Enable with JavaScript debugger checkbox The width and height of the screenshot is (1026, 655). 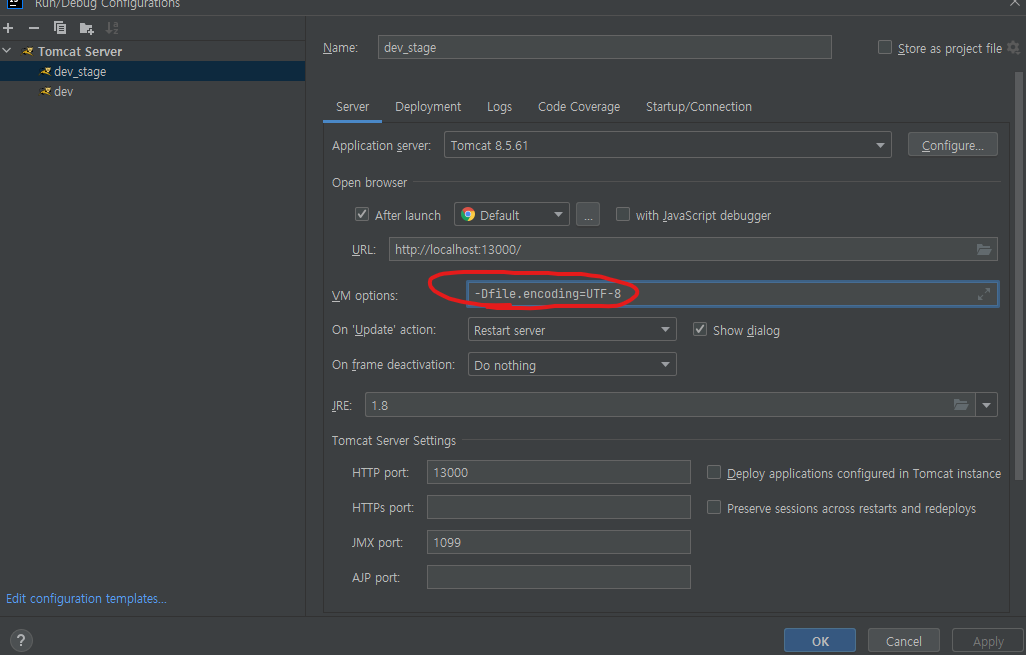pyautogui.click(x=623, y=214)
